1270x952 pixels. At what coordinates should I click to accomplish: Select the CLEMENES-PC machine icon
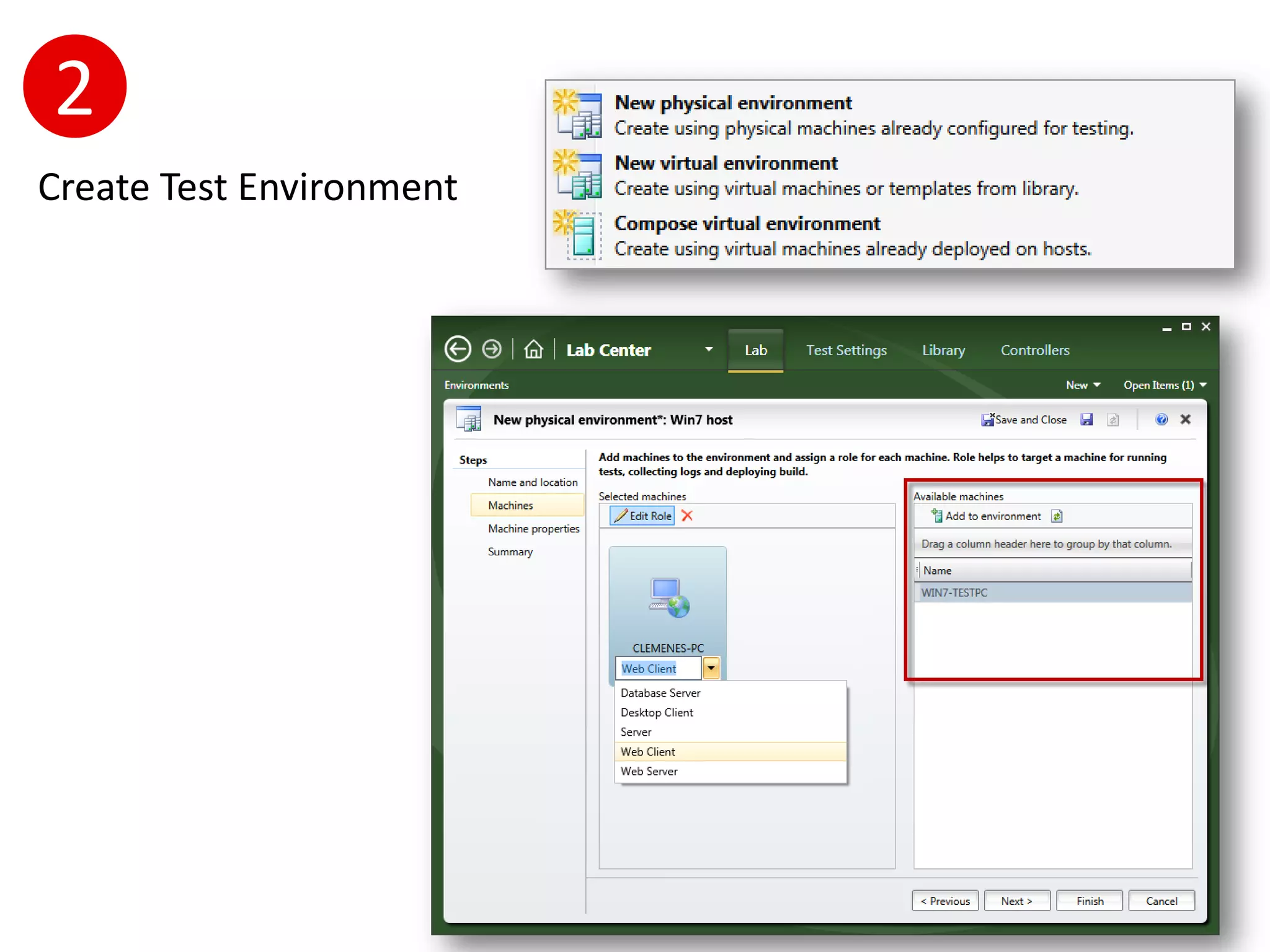[668, 597]
